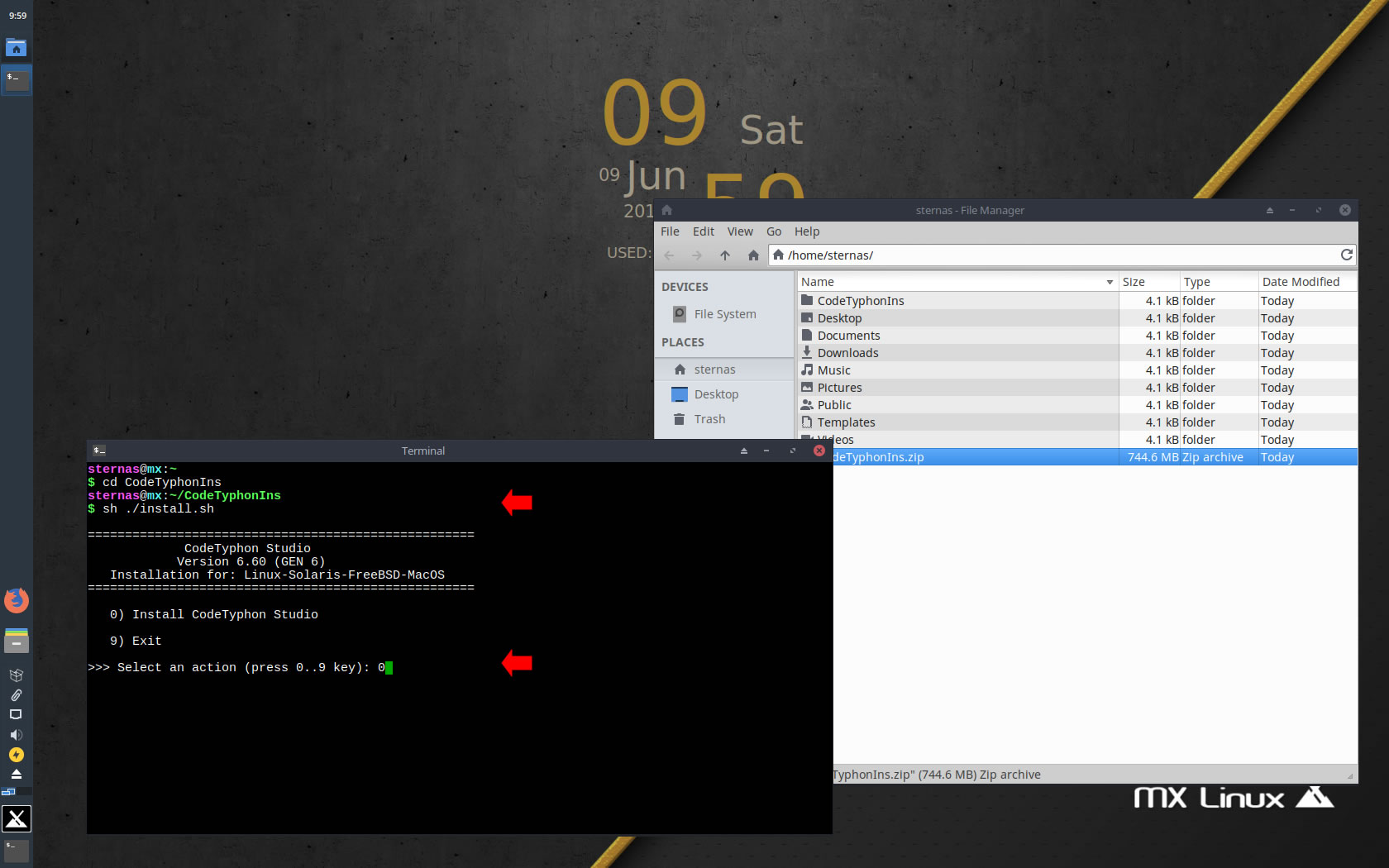Click the Terminal input prompt line
The width and height of the screenshot is (1389, 868).
[x=241, y=667]
